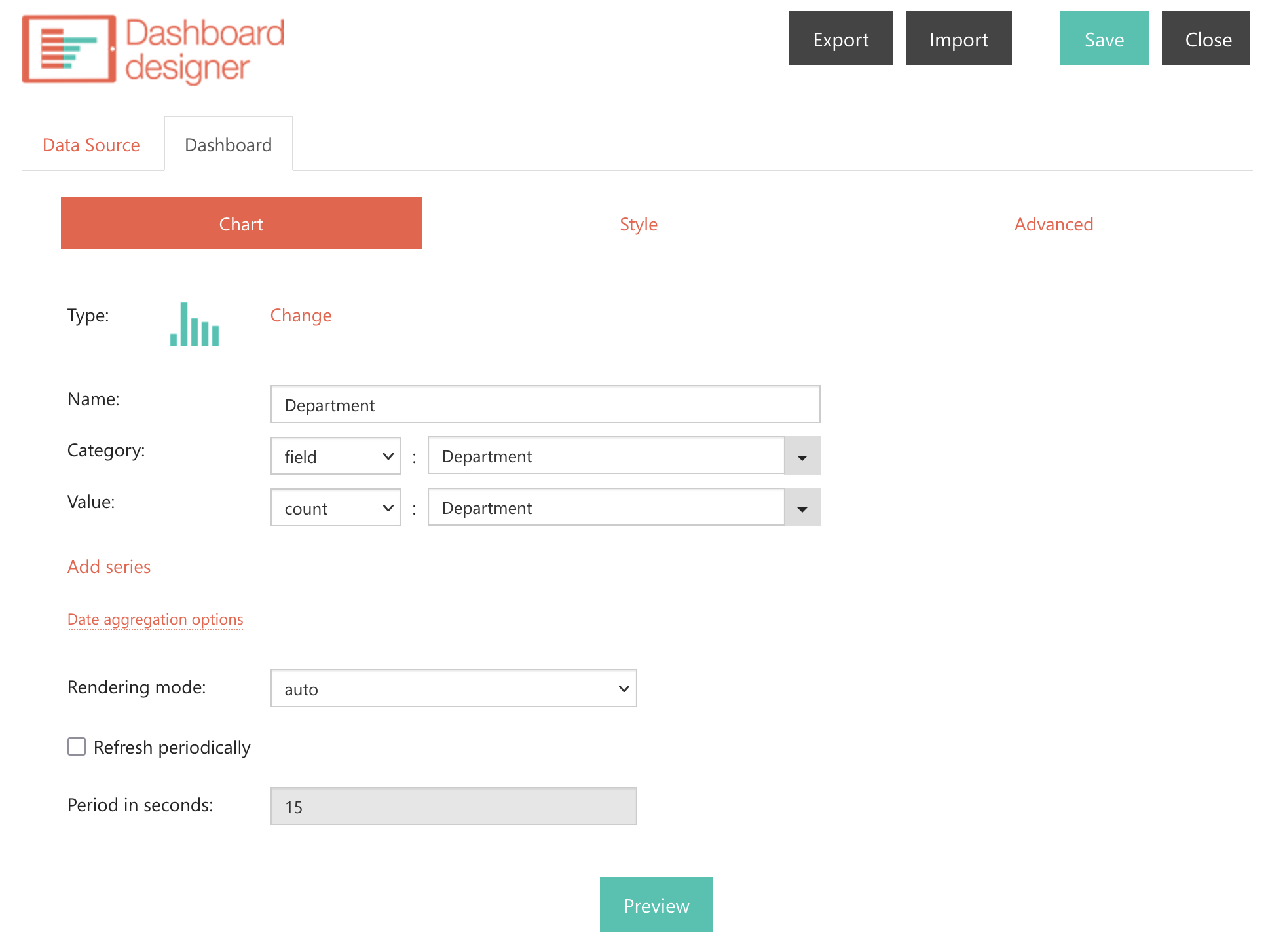Go to the Advanced section
Image resolution: width=1268 pixels, height=952 pixels.
pos(1053,224)
